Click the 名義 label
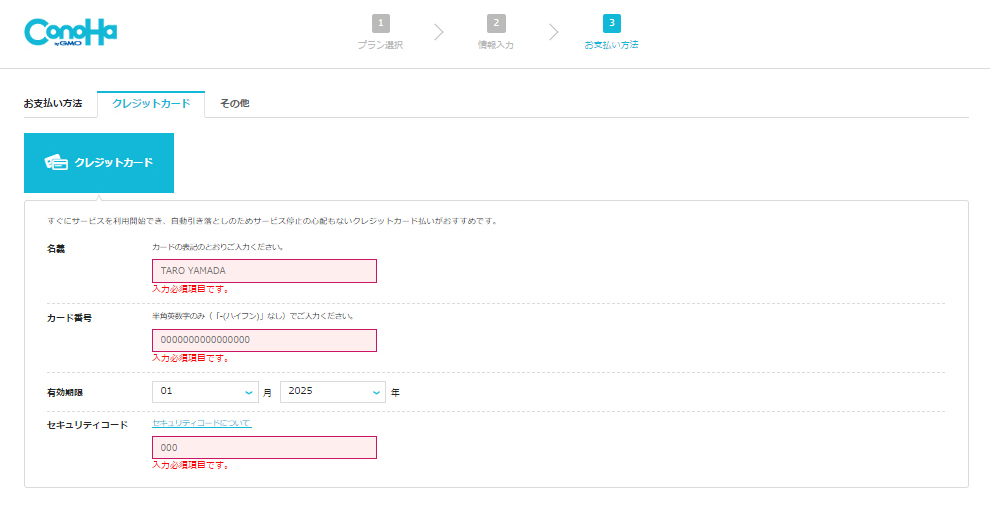The width and height of the screenshot is (990, 511). (56, 249)
